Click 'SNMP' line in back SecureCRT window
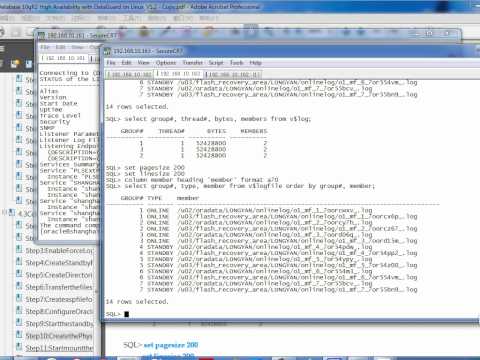The image size is (480, 360). coord(47,128)
